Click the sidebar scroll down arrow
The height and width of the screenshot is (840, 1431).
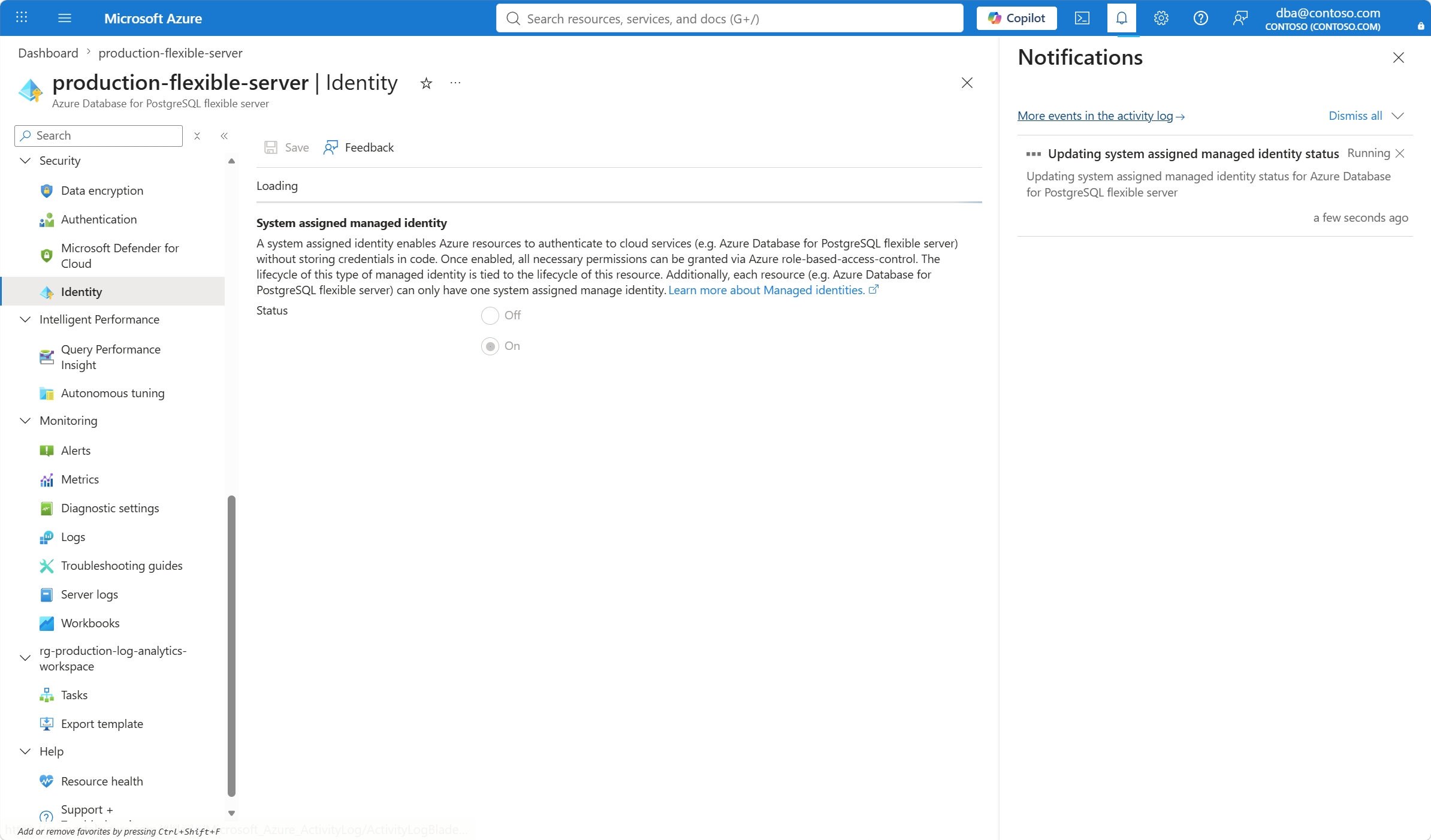coord(231,813)
